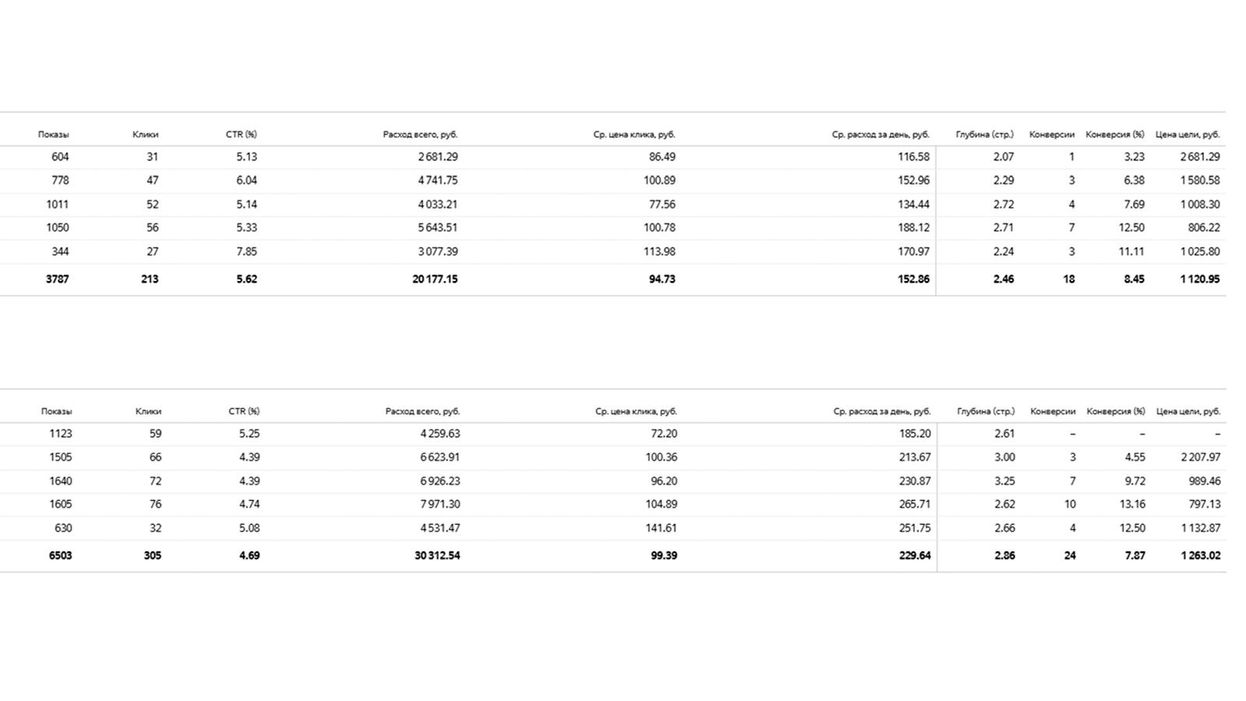Image resolution: width=1246 pixels, height=701 pixels.
Task: Click the daily spend cell 265.71
Action: [910, 504]
